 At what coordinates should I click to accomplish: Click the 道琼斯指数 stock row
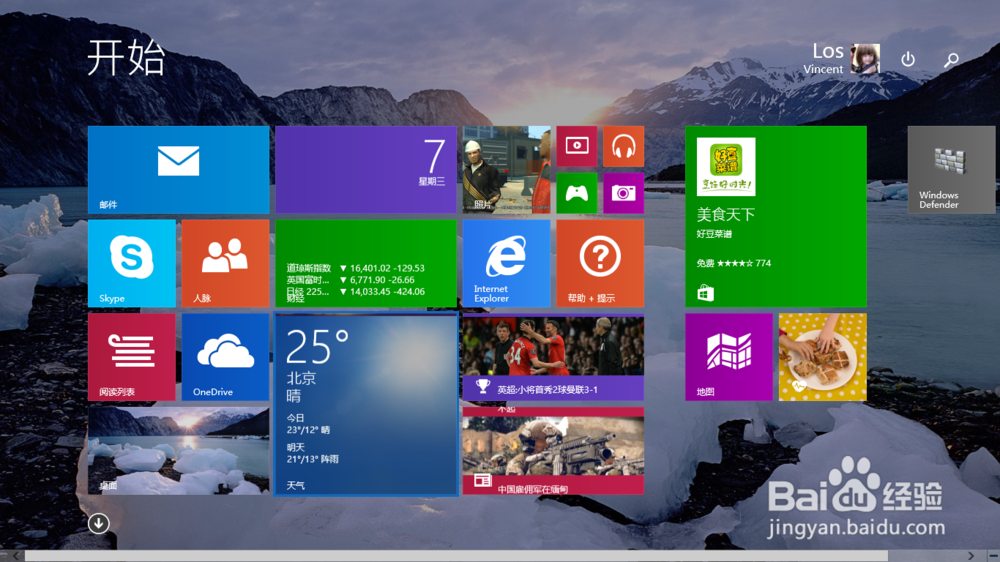(355, 269)
